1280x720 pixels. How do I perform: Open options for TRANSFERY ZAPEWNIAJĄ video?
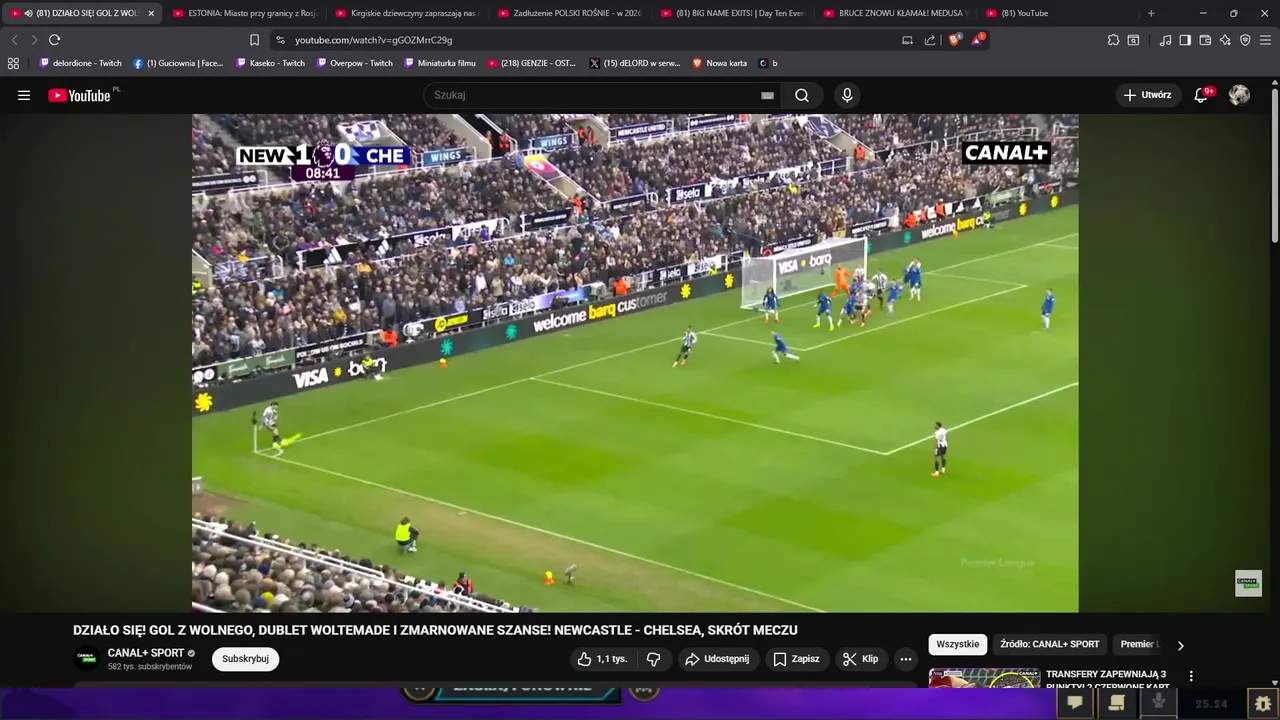point(1190,676)
